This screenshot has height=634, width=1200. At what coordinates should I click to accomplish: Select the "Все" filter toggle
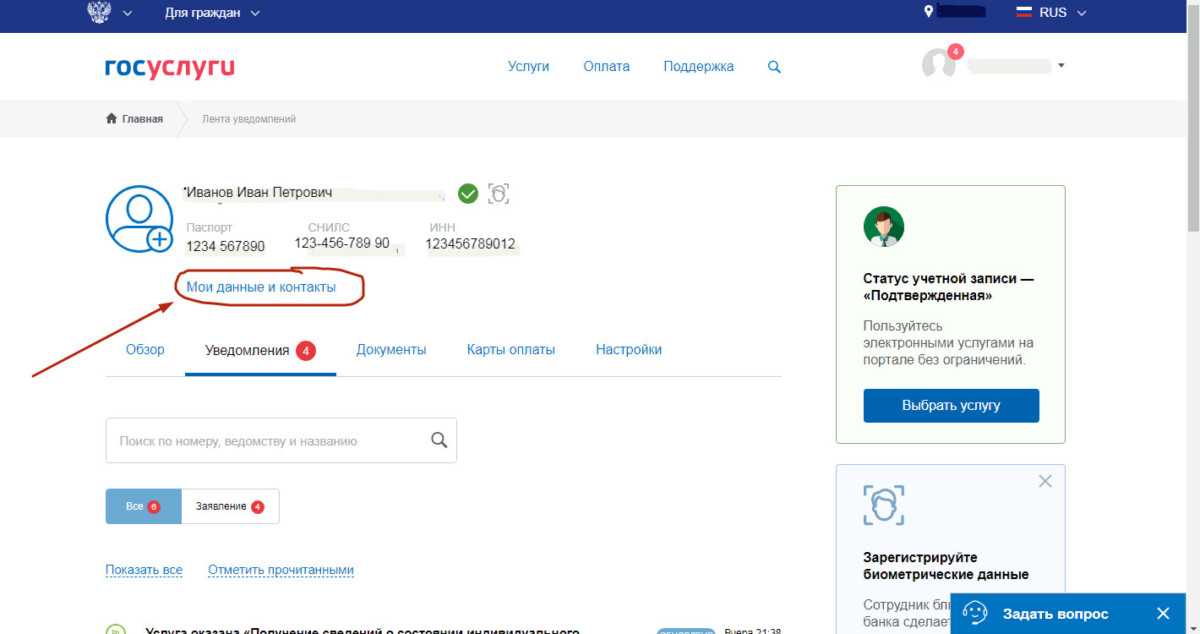tap(143, 506)
